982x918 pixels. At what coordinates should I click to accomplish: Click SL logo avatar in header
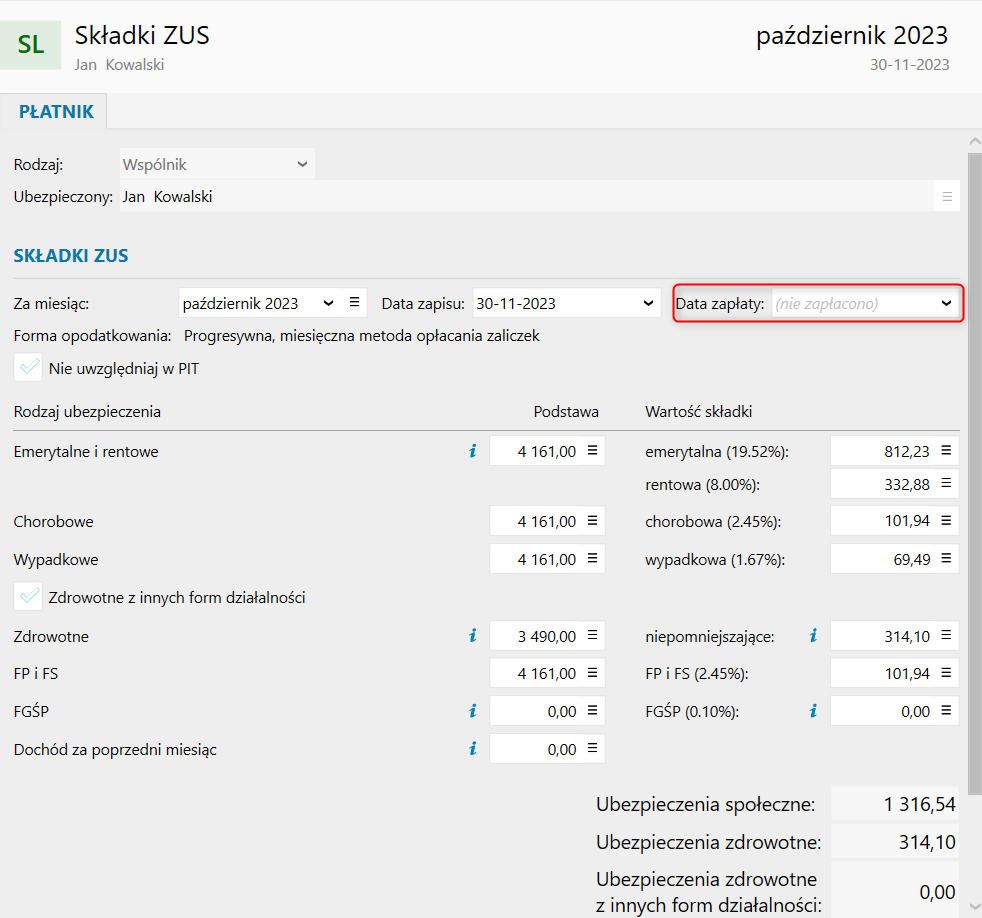31,44
